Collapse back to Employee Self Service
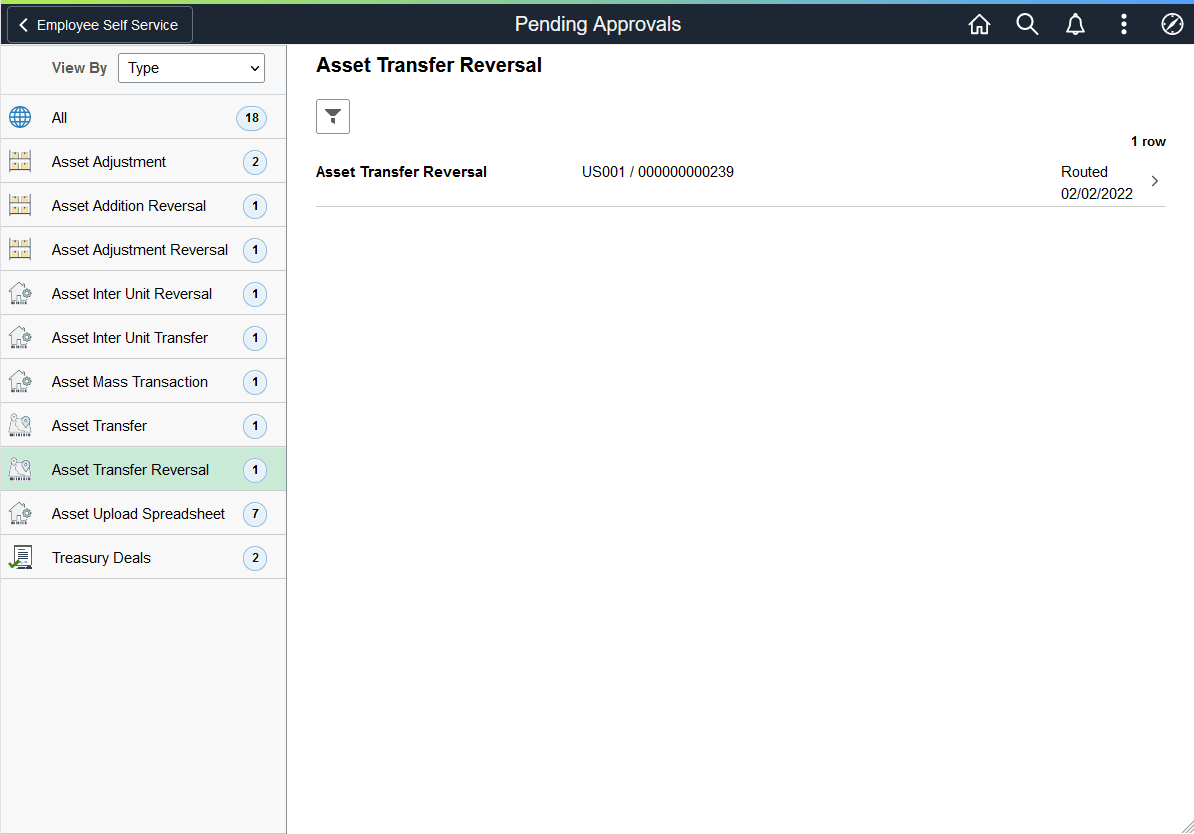The height and width of the screenshot is (834, 1194). point(98,24)
